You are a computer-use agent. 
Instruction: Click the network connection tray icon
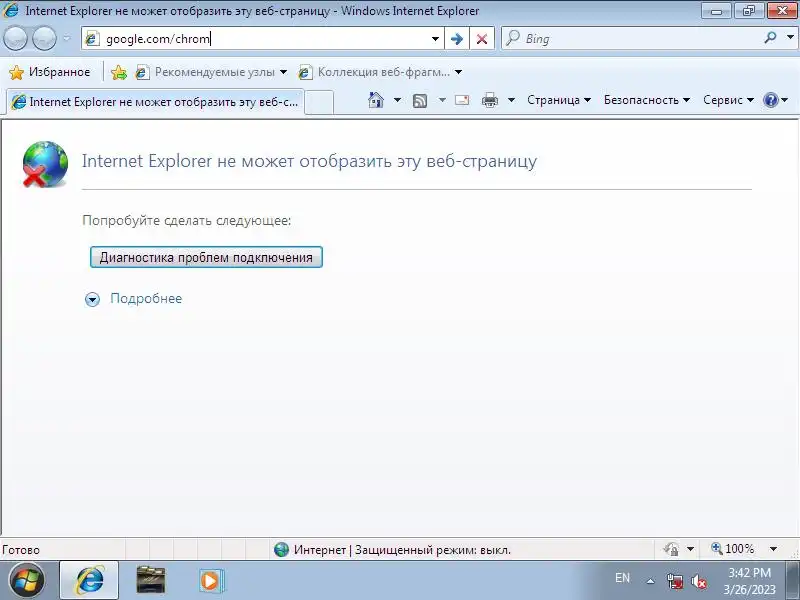click(x=674, y=581)
